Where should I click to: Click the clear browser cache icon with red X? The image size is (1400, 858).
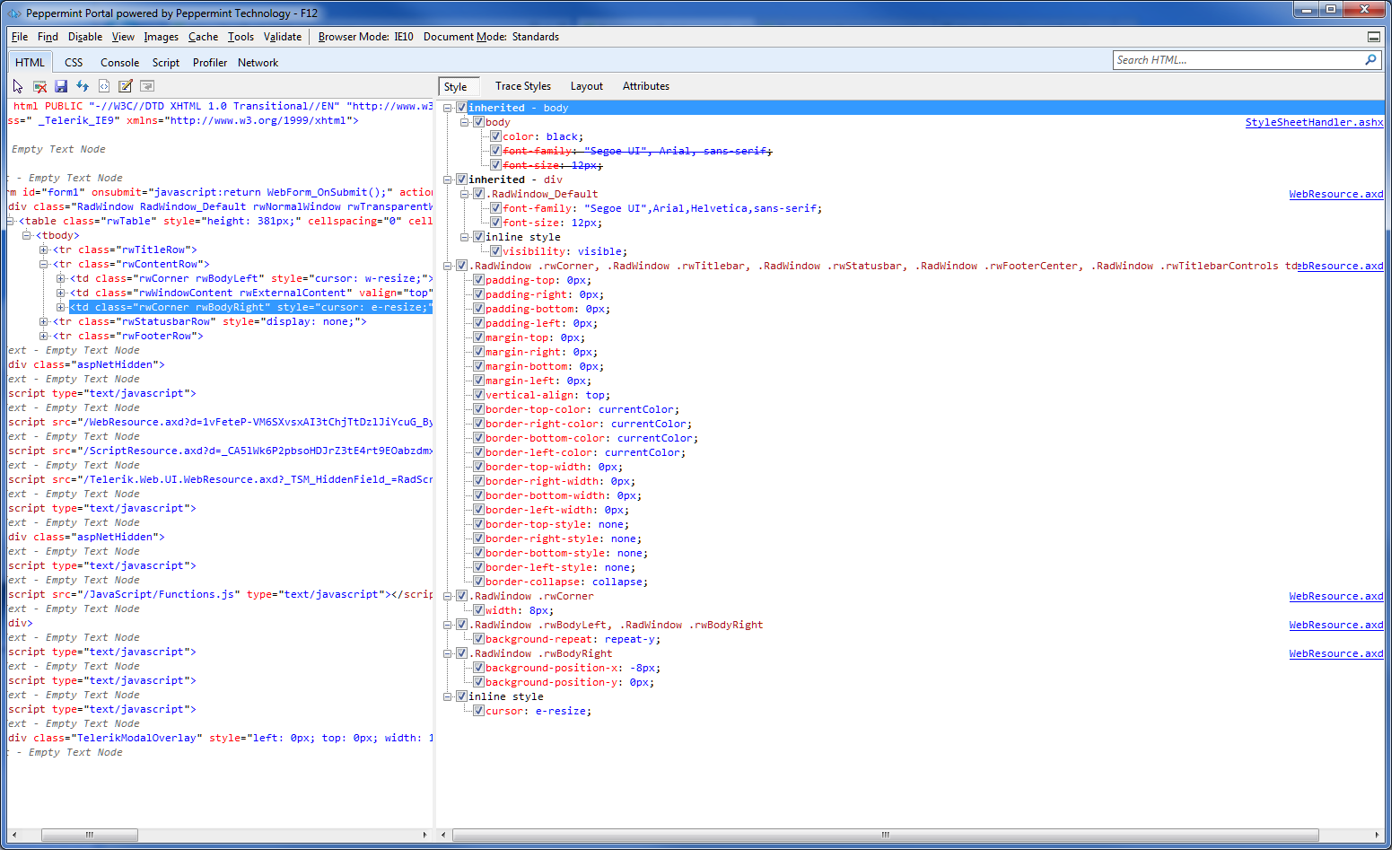[39, 86]
